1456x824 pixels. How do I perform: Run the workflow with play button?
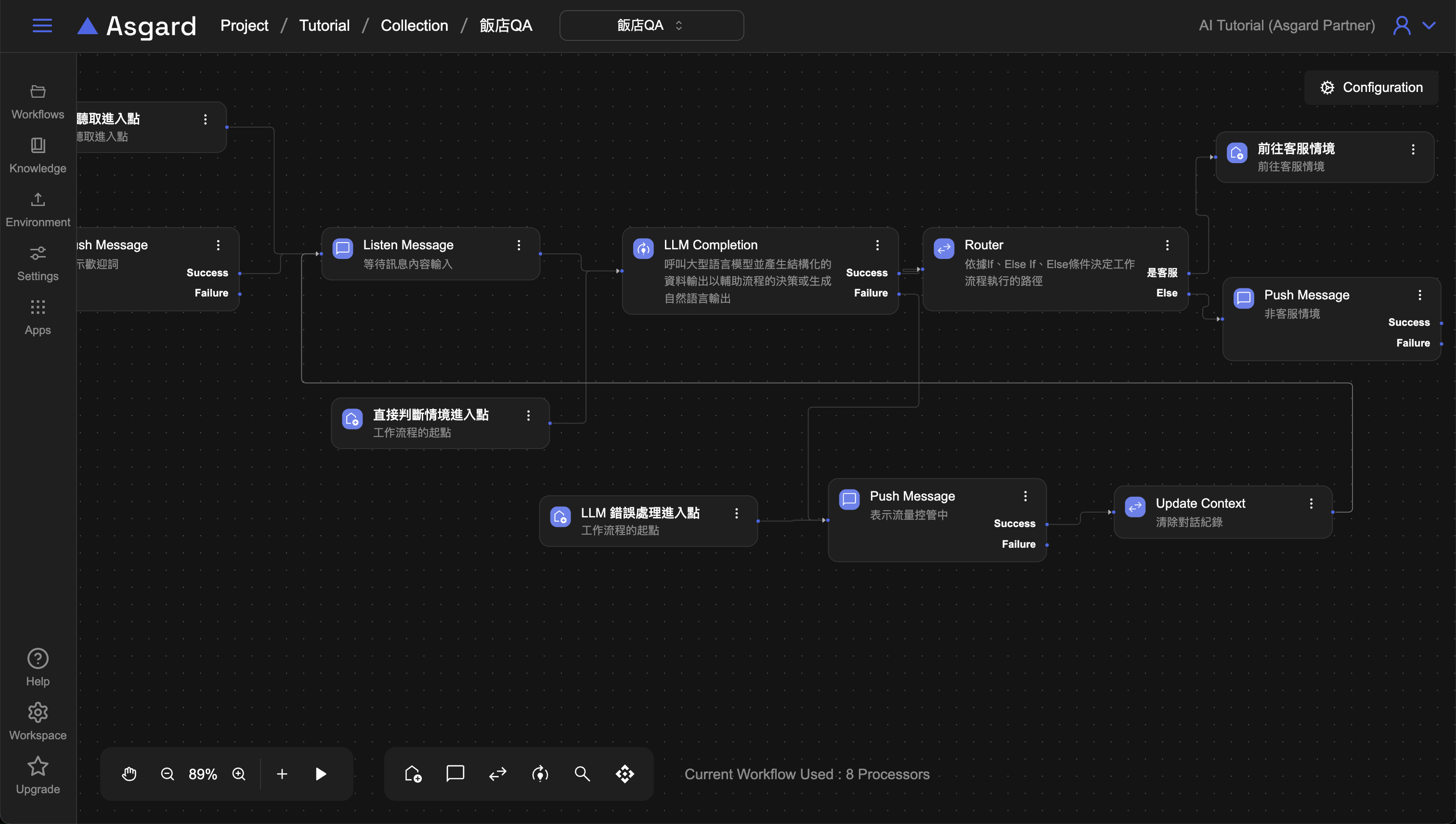[x=320, y=773]
